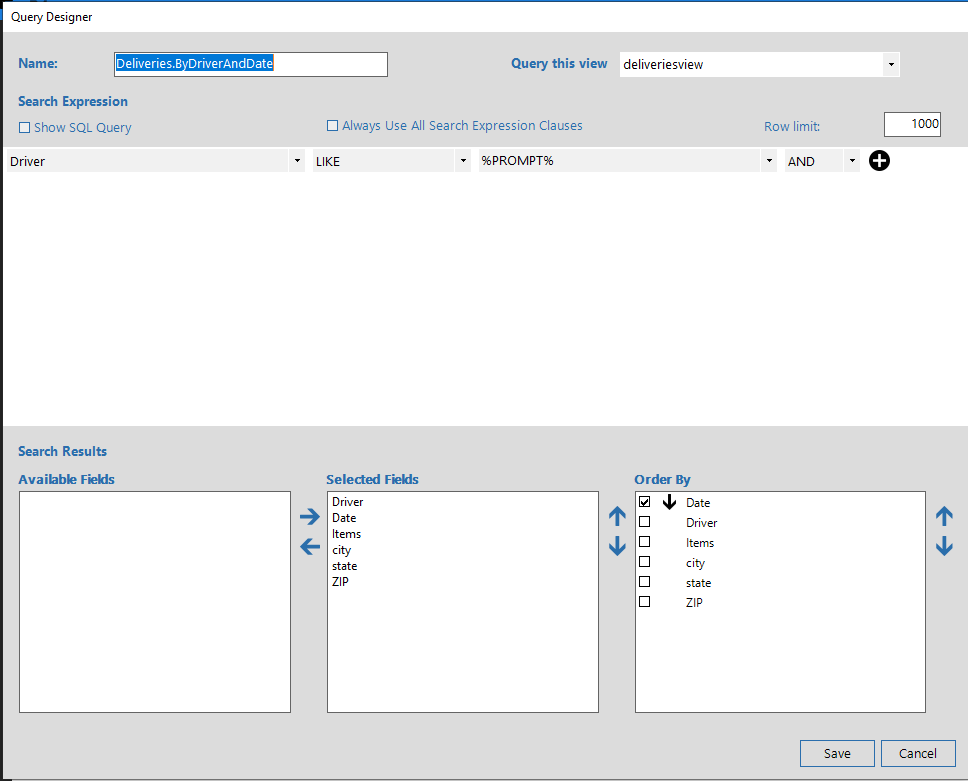Open the LIKE operator dropdown

click(x=463, y=161)
